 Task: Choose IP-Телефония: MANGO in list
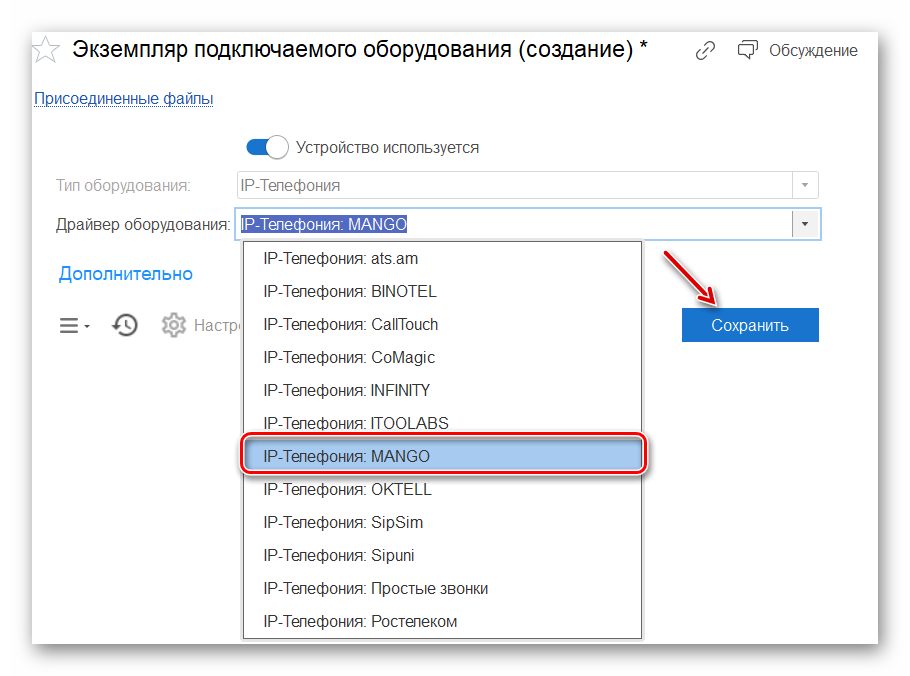point(442,456)
